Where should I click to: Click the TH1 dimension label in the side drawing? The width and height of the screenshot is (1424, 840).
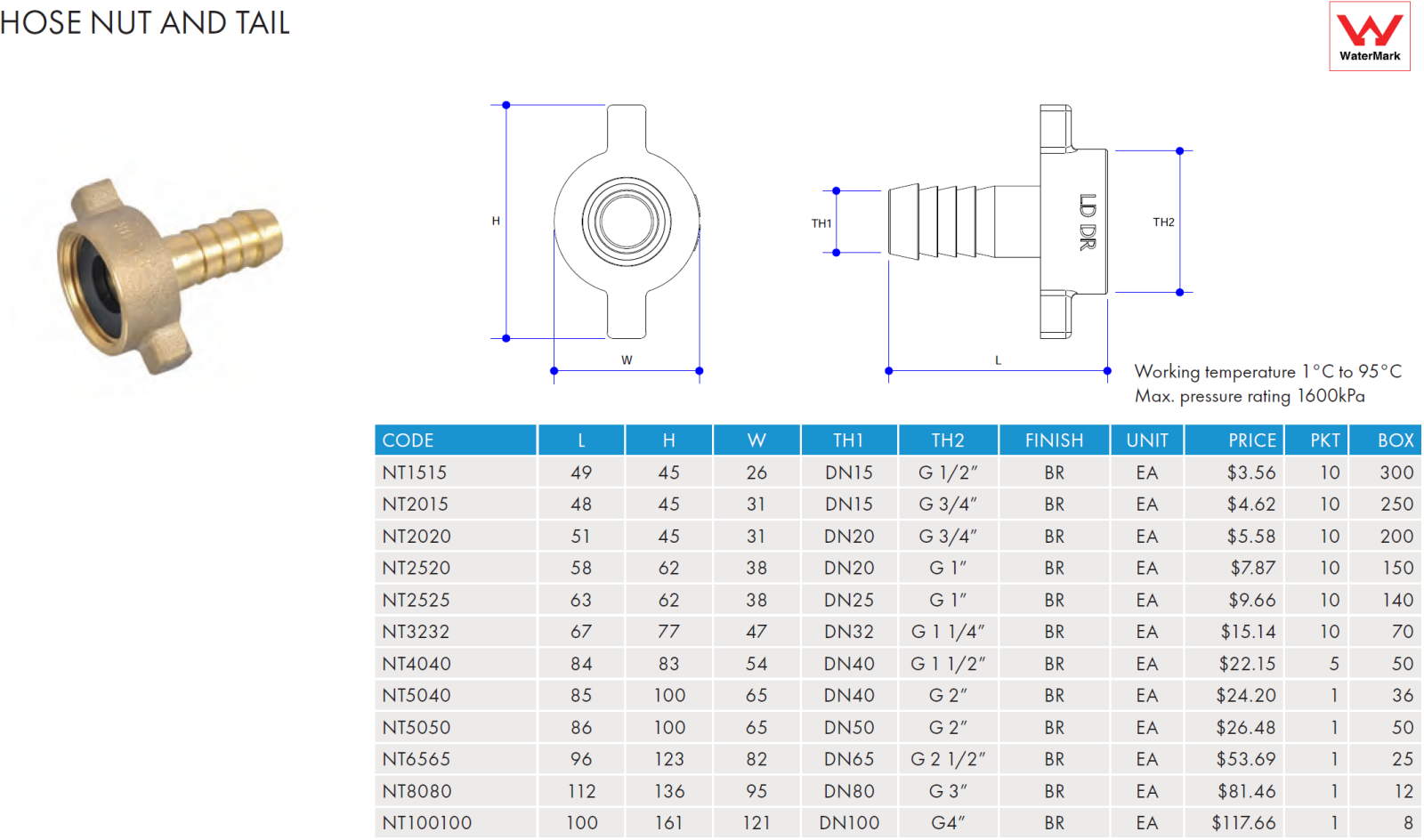[x=821, y=223]
